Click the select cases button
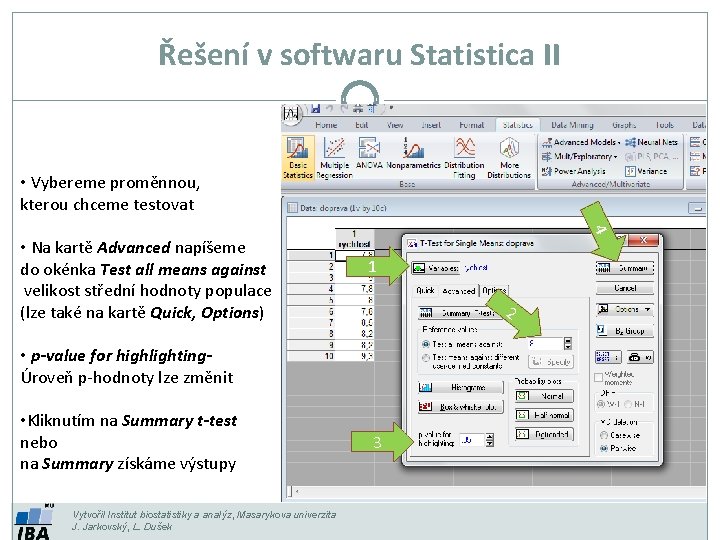720x540 pixels. coord(608,357)
